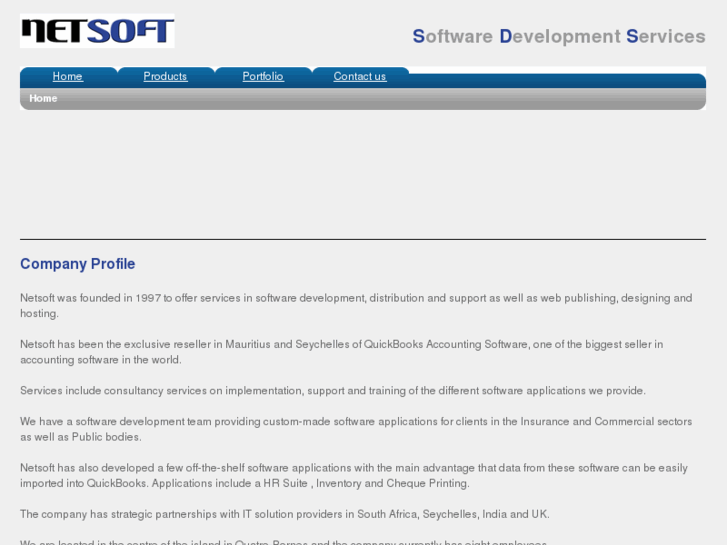Screen dimensions: 727x545
Task: Open the Products navigation tab
Action: pyautogui.click(x=165, y=77)
